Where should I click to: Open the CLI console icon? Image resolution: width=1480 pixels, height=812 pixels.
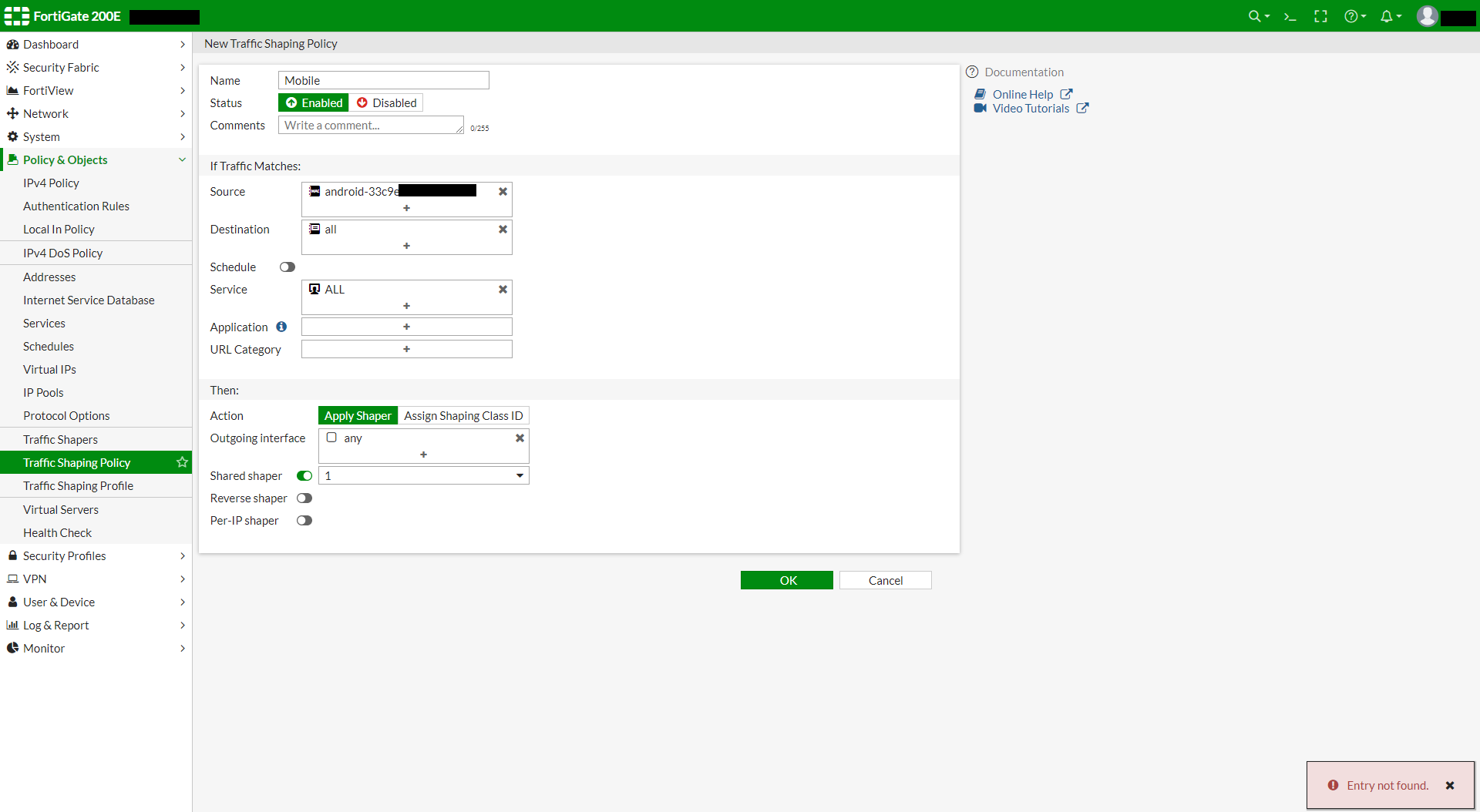coord(1290,16)
